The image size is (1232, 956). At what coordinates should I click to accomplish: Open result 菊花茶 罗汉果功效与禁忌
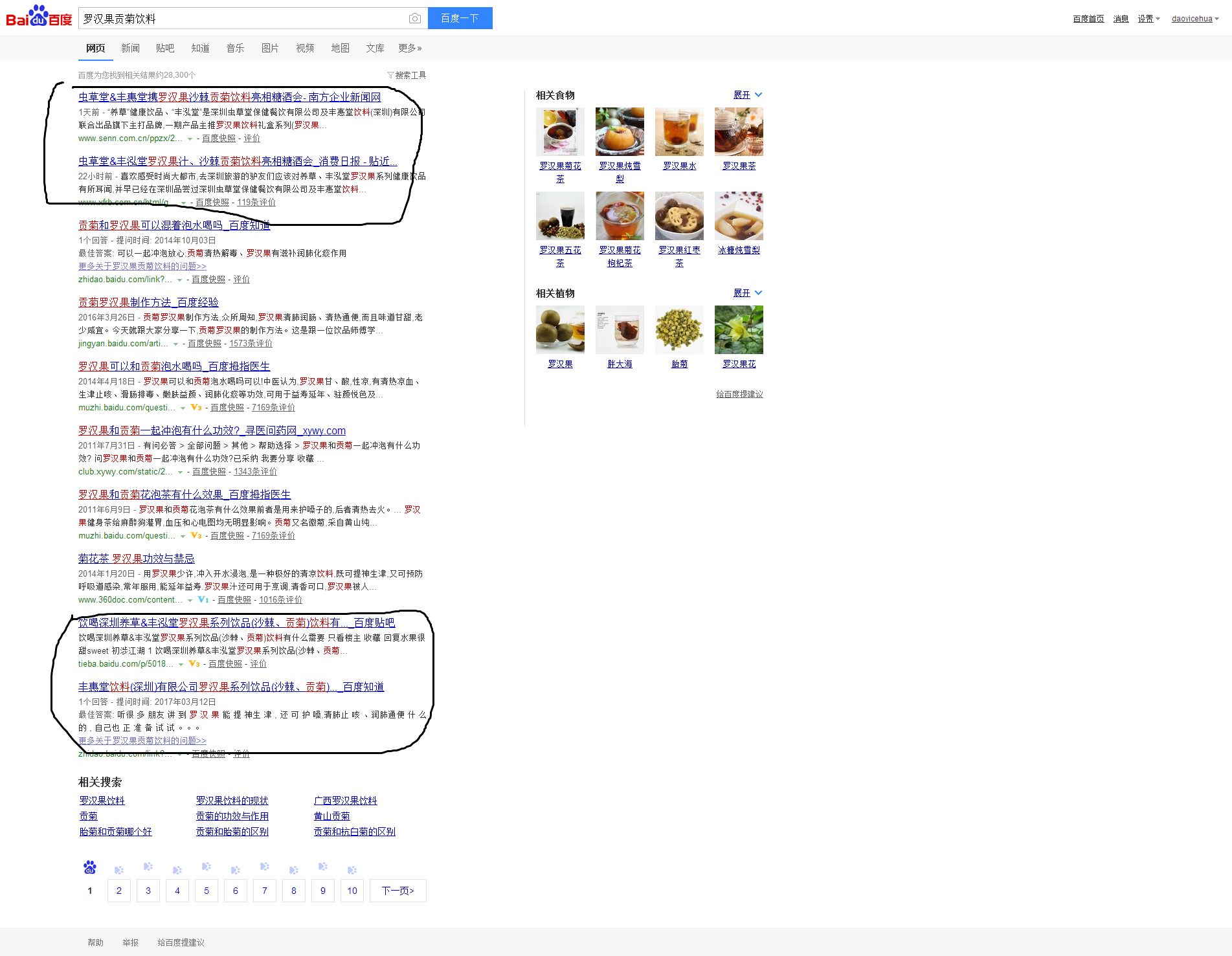137,559
